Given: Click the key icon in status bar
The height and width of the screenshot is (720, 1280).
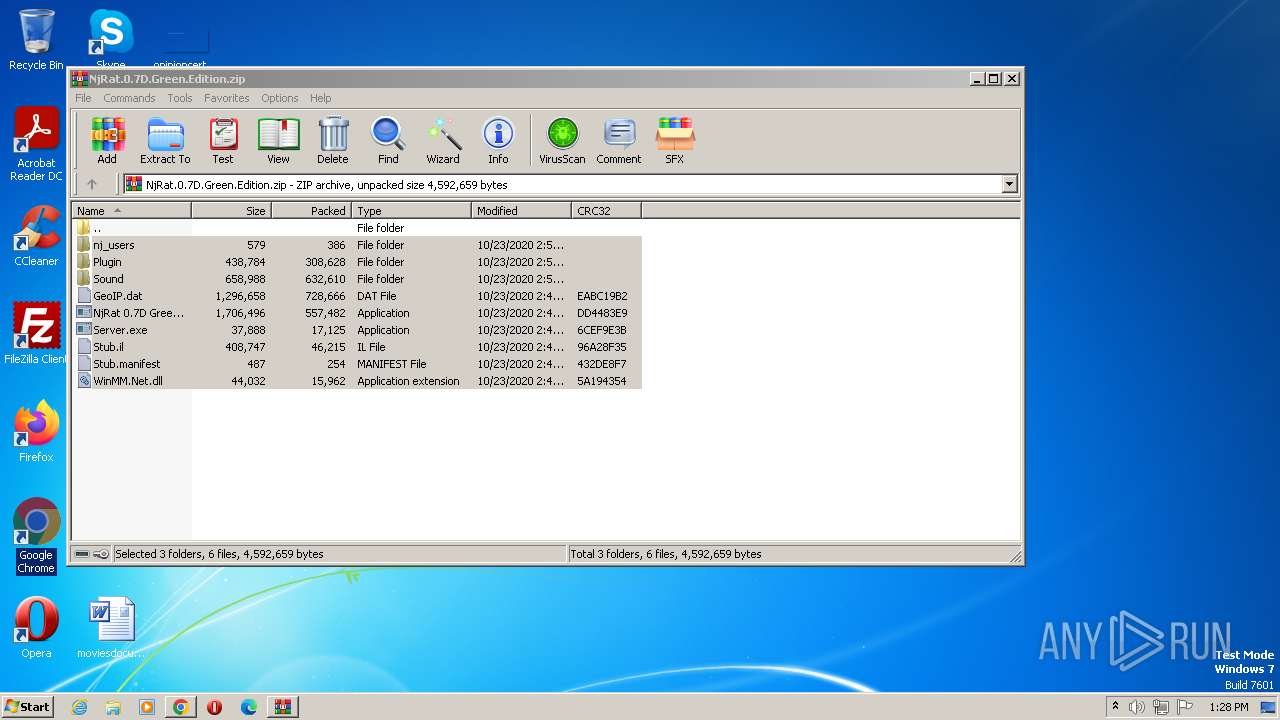Looking at the screenshot, I should pos(101,554).
